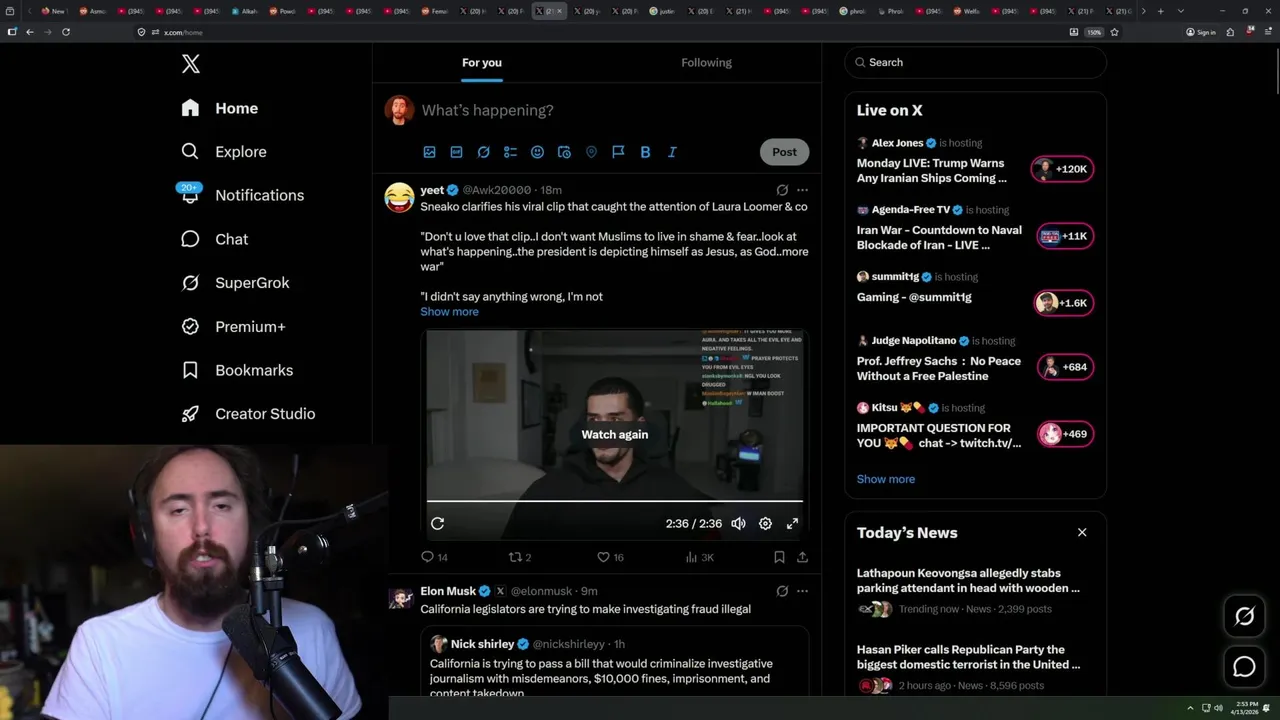The width and height of the screenshot is (1280, 720).
Task: Switch to the For you tab
Action: tap(482, 63)
